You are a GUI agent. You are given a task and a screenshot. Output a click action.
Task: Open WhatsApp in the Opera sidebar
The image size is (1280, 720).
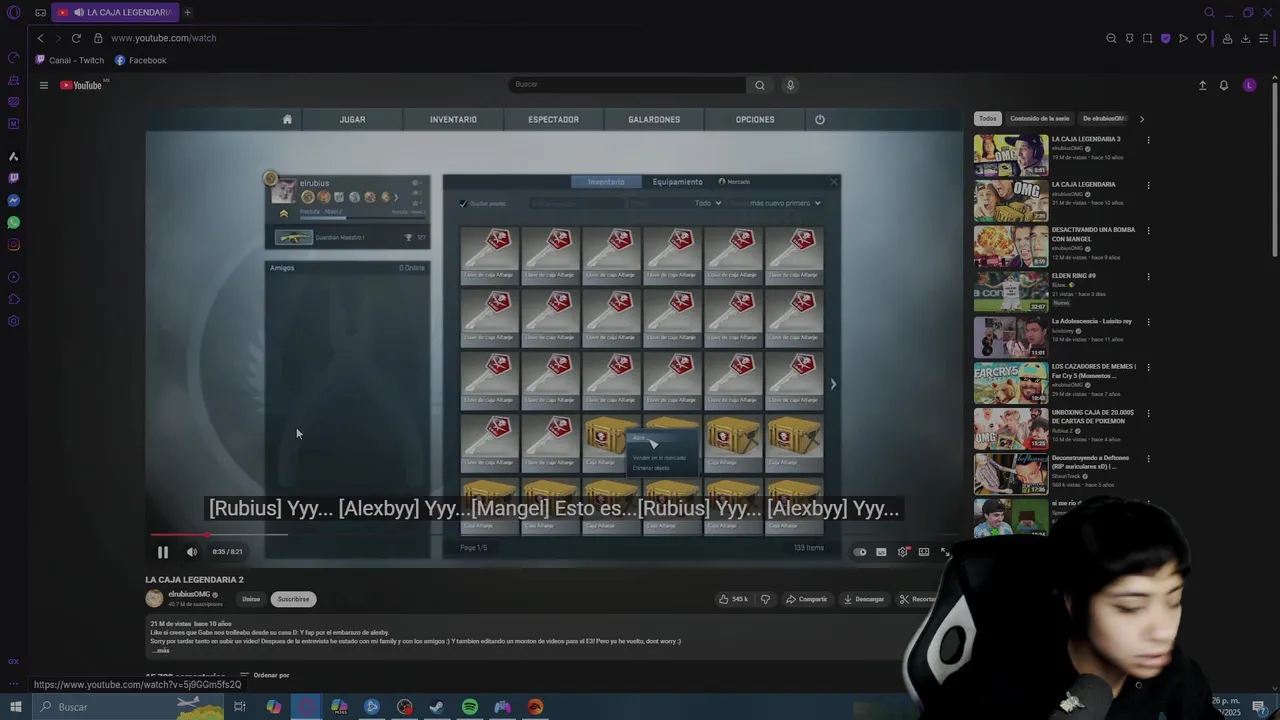[13, 222]
